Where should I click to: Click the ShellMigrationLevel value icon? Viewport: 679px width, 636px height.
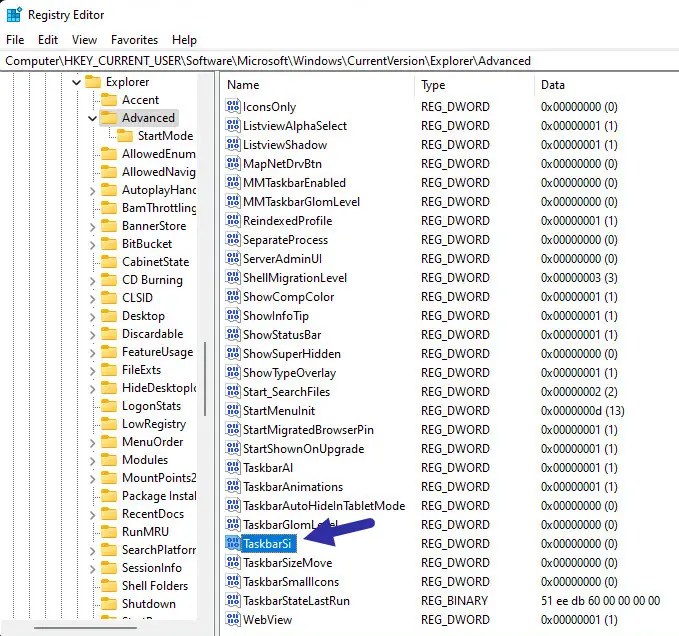(x=233, y=278)
